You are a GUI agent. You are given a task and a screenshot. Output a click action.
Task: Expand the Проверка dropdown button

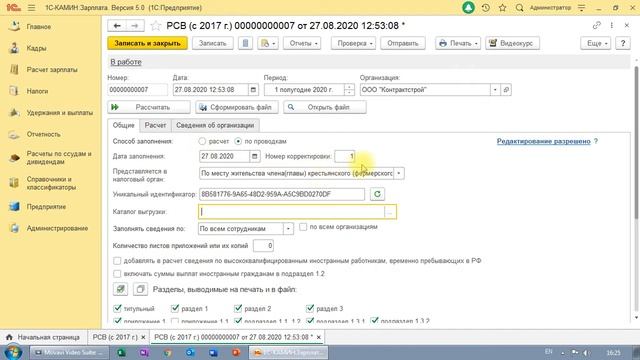(353, 43)
